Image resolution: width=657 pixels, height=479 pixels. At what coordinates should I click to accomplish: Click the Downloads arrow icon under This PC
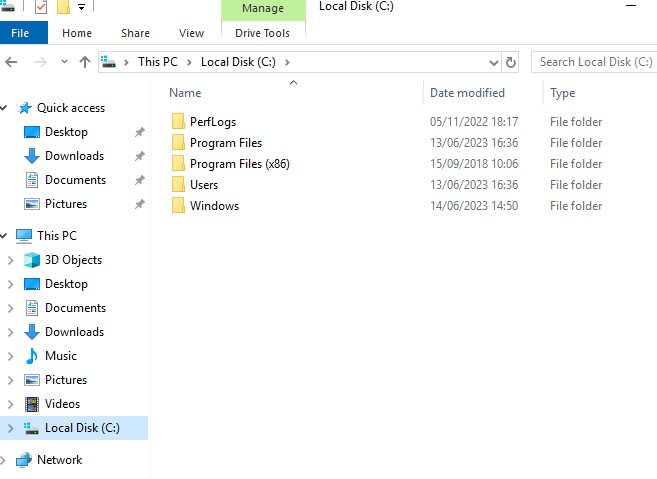(32, 332)
